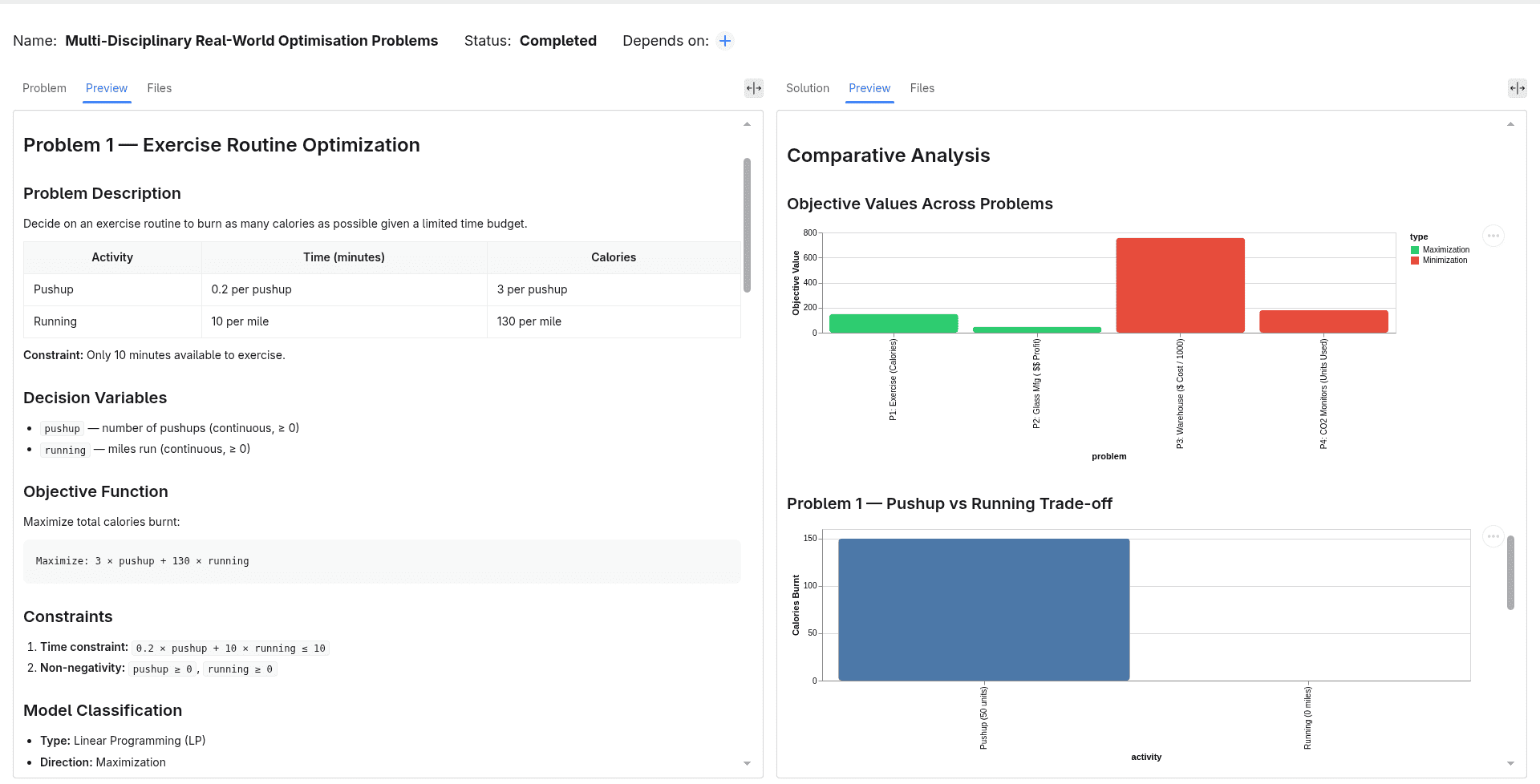Image resolution: width=1540 pixels, height=784 pixels.
Task: Open the right panel Files tab
Action: point(922,88)
